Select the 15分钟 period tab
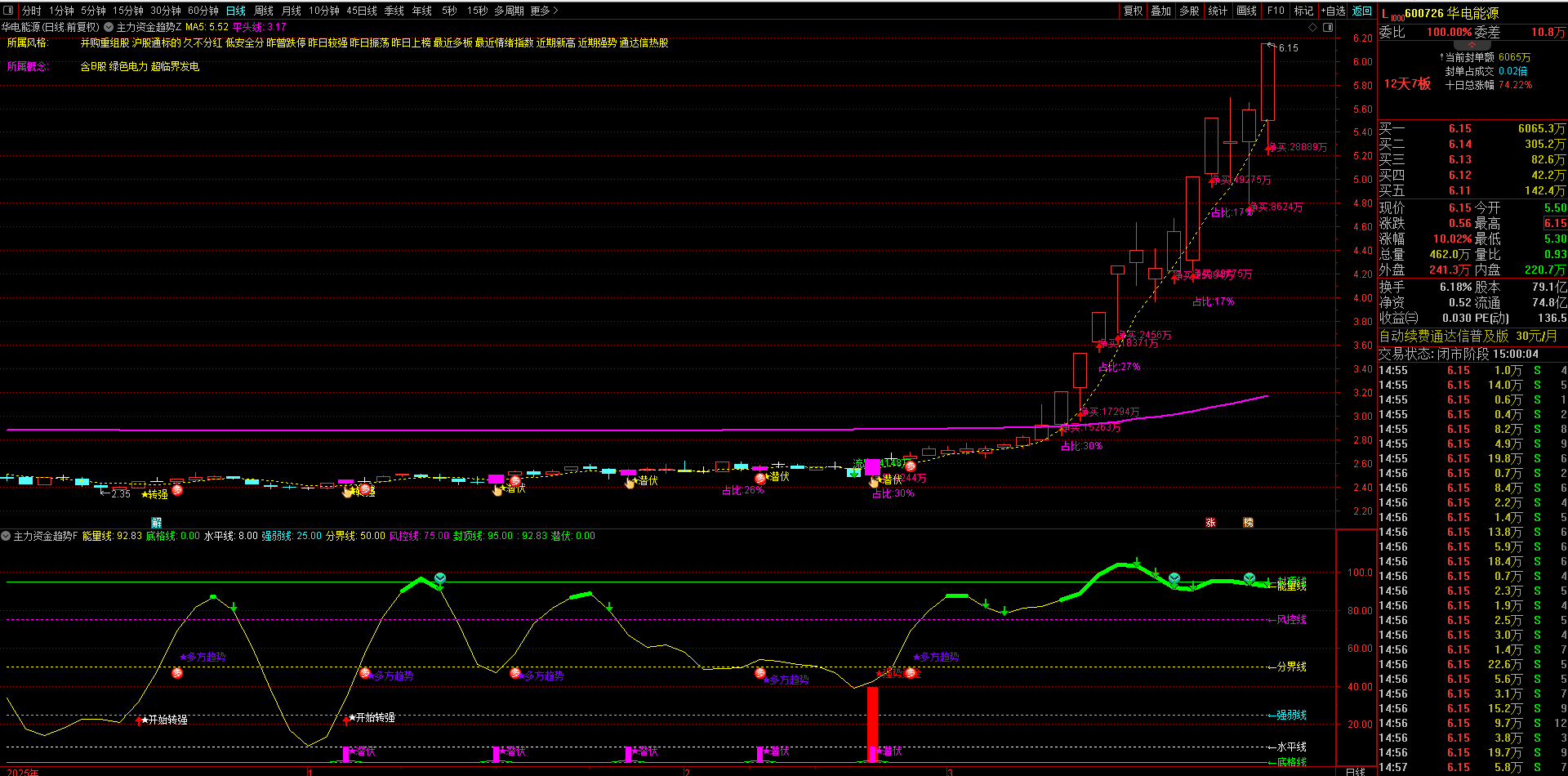This screenshot has width=1568, height=776. 127,11
